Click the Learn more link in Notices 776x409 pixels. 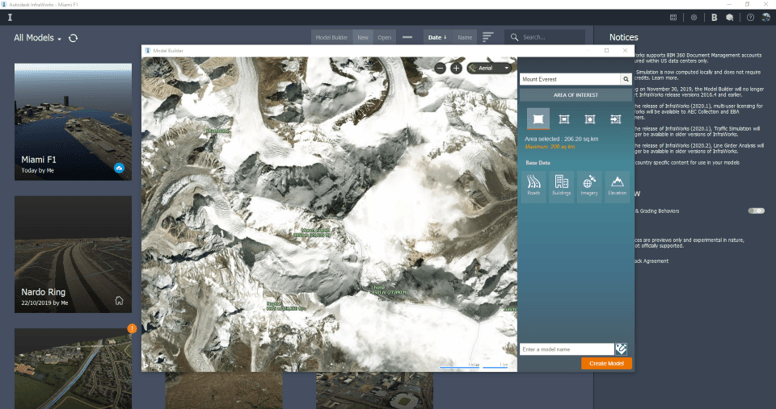click(665, 78)
